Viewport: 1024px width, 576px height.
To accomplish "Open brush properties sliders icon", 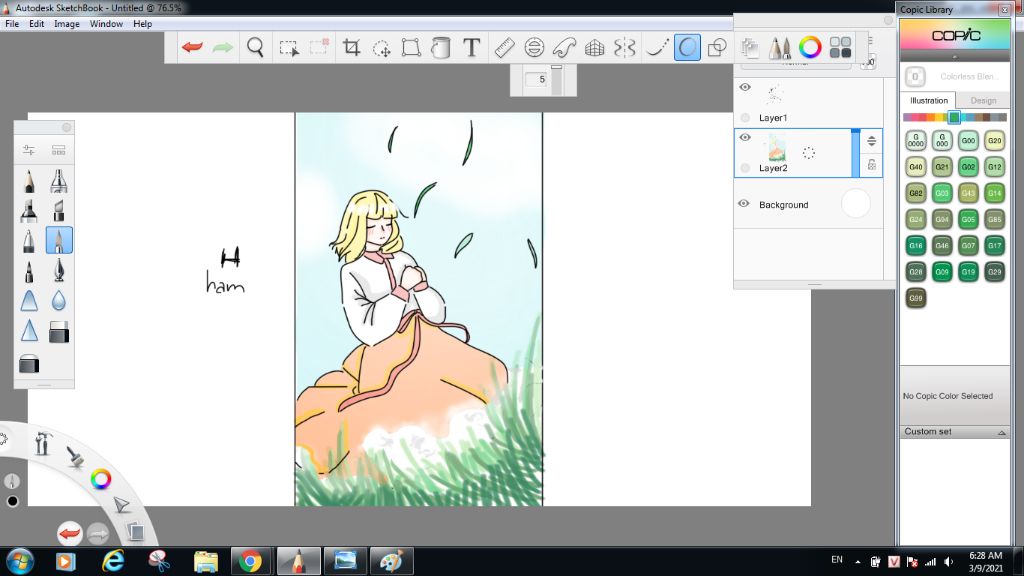I will click(29, 150).
